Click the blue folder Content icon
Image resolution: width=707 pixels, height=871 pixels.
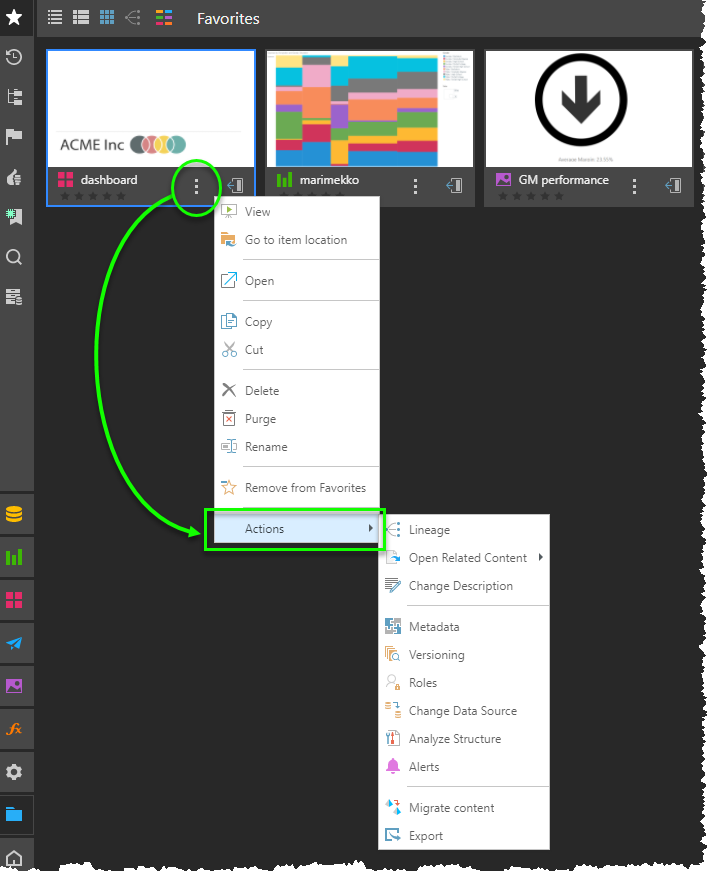(14, 814)
